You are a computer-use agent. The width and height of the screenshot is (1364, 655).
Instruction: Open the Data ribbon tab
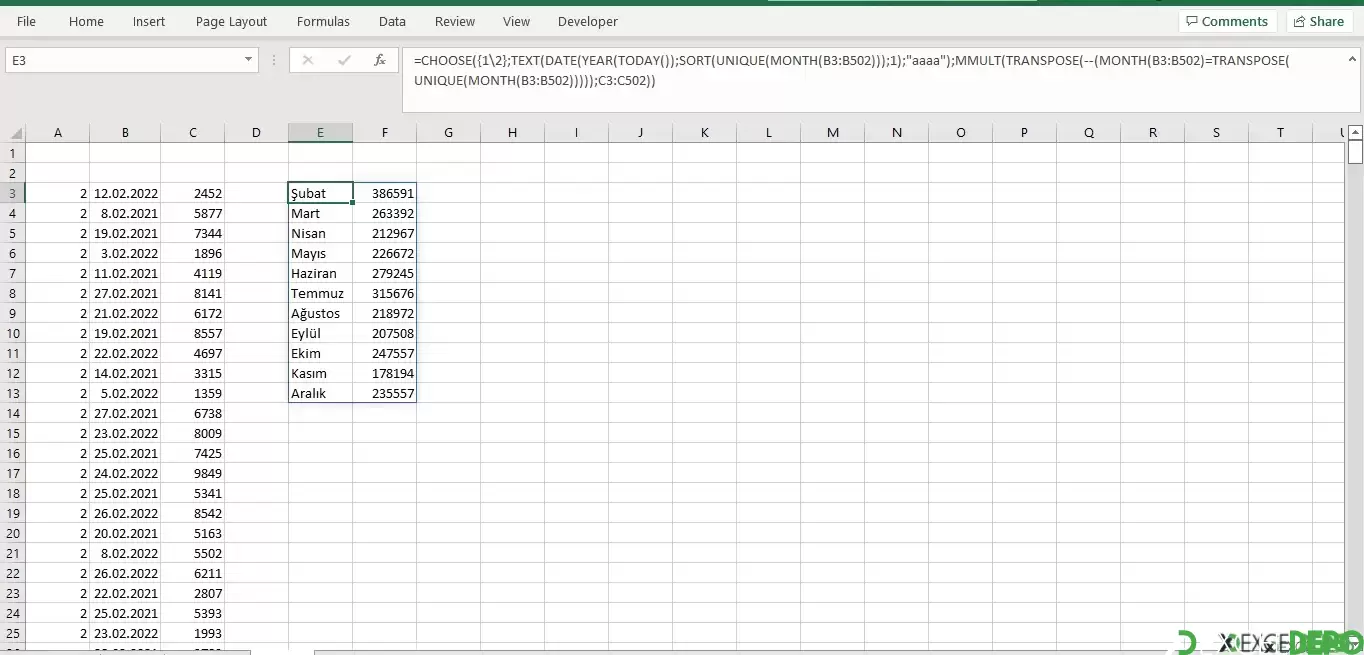click(x=392, y=21)
